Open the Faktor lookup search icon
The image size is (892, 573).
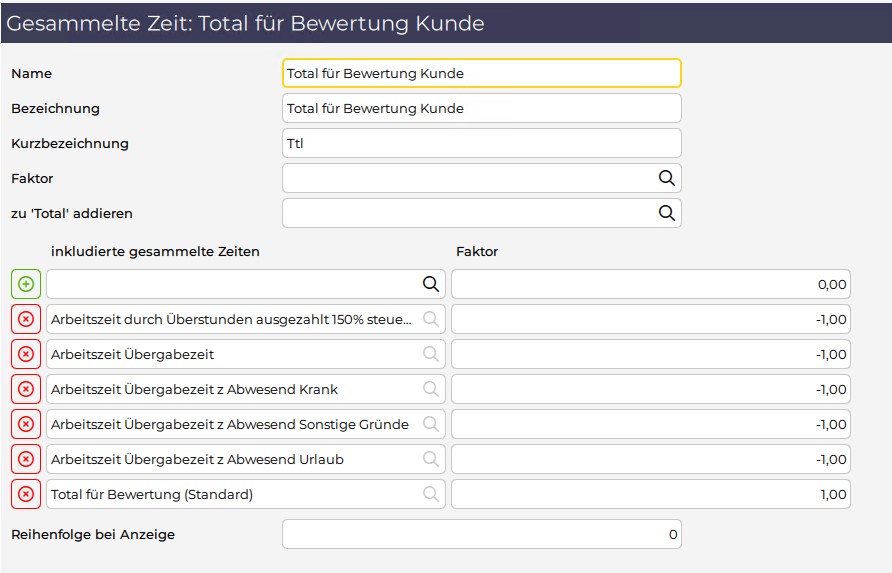(667, 178)
